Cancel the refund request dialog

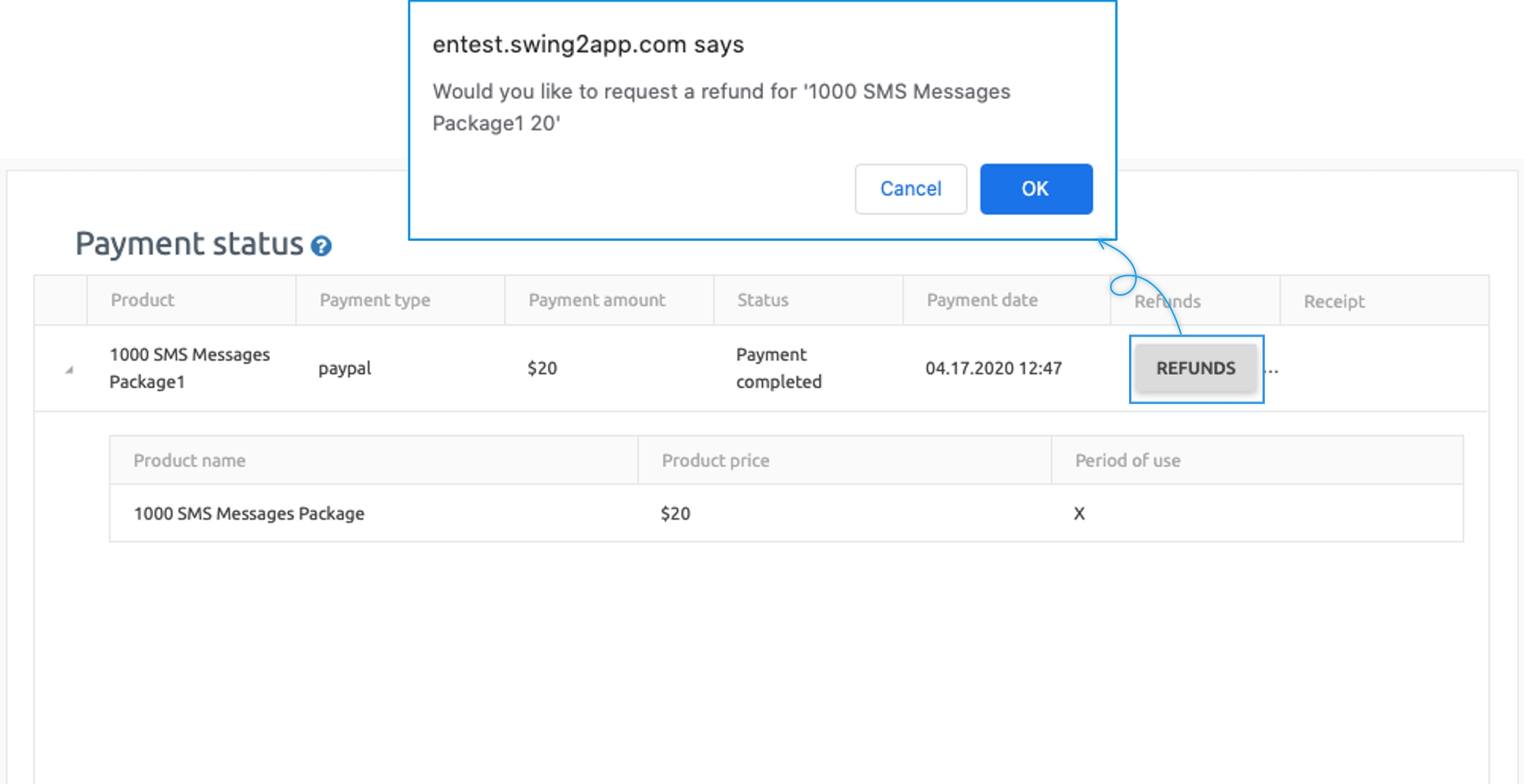tap(911, 189)
